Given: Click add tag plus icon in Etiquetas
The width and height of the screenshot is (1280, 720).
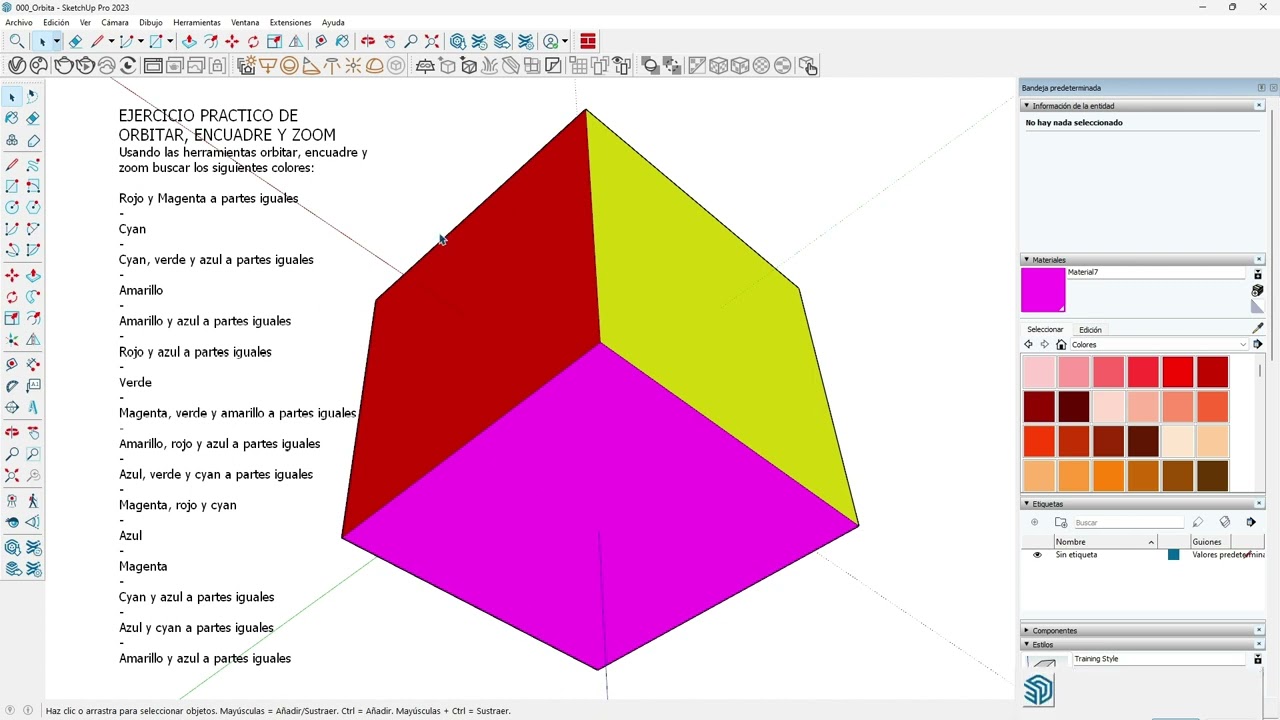Looking at the screenshot, I should click(1034, 522).
